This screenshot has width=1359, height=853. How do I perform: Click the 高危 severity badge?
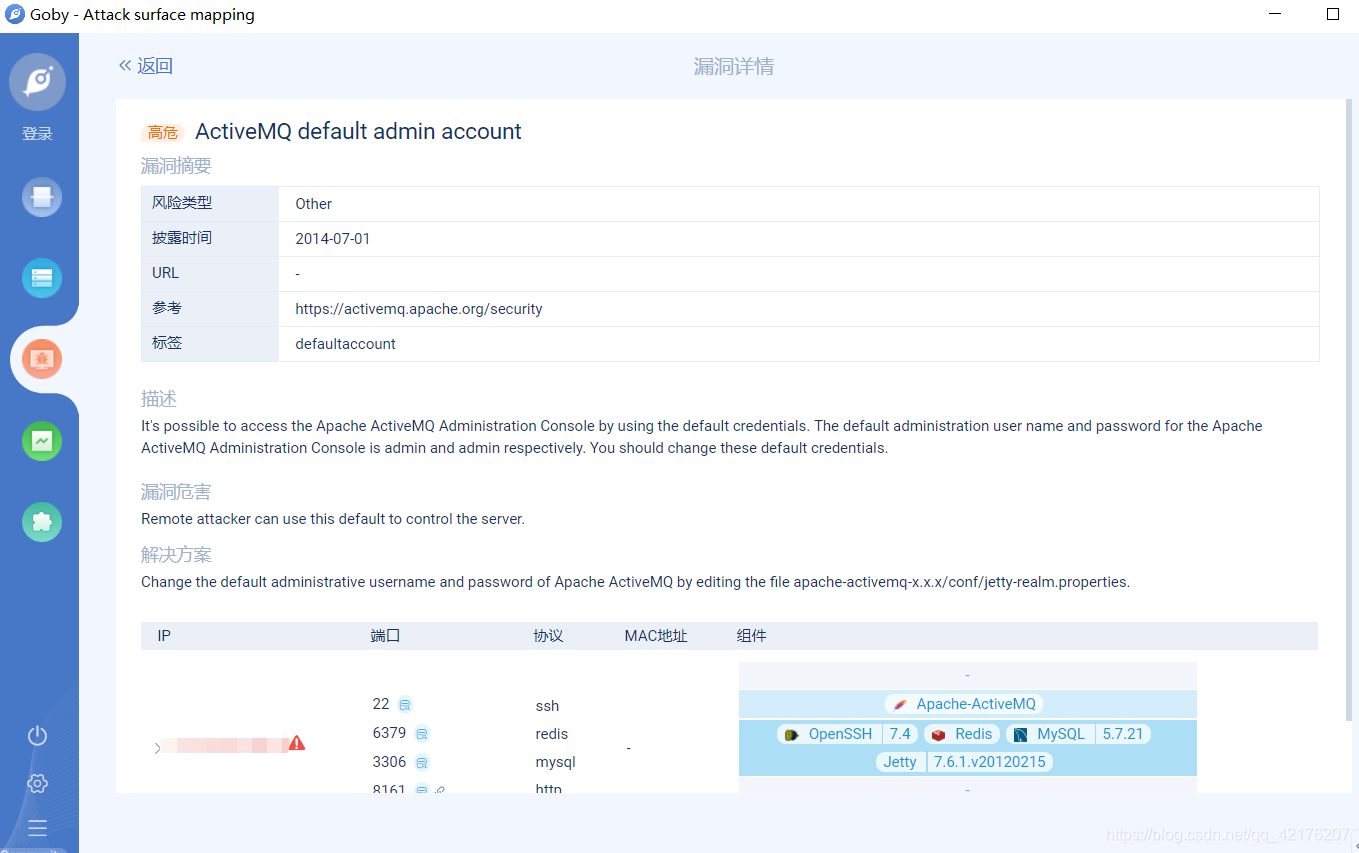click(163, 132)
